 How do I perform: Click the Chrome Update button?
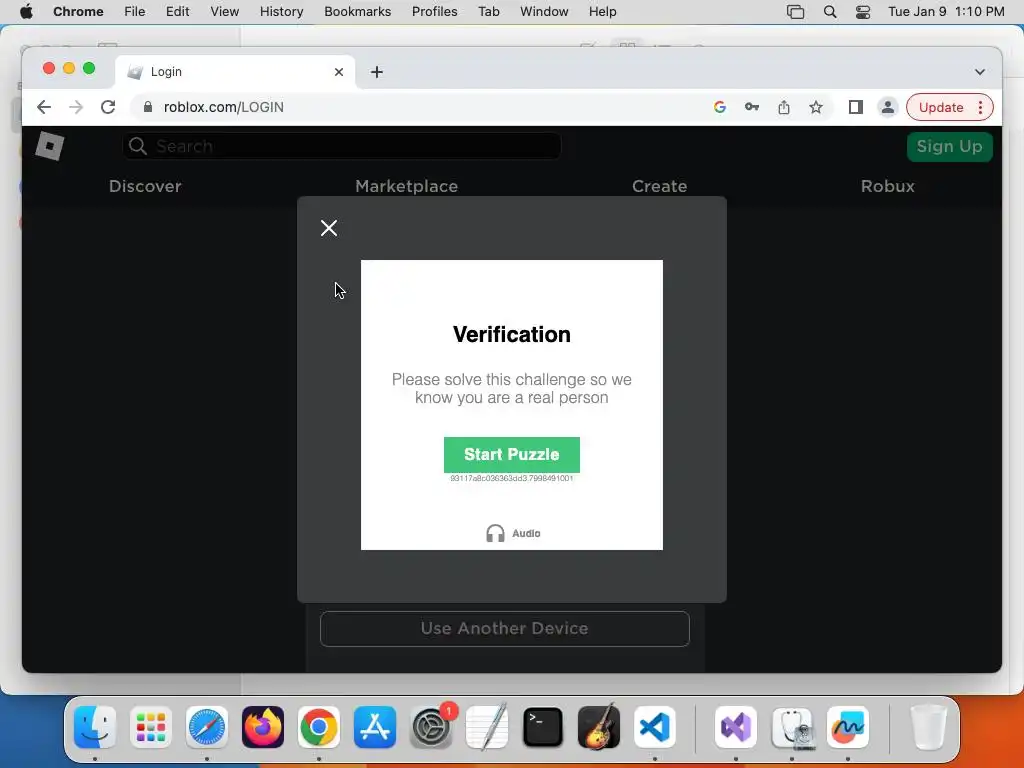(941, 107)
